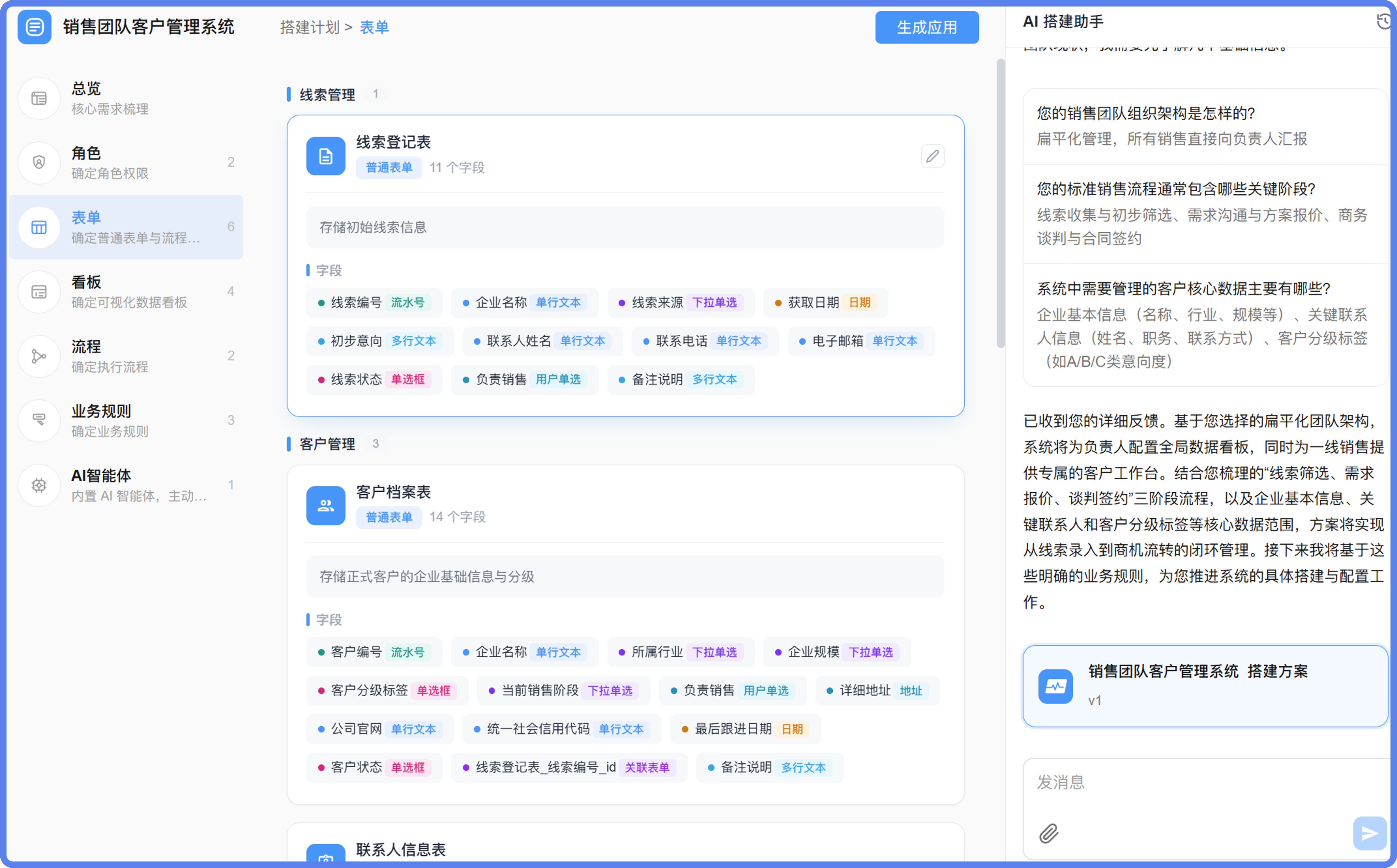The height and width of the screenshot is (868, 1397).
Task: Click the 线索编号 流水号 field chip
Action: click(375, 303)
